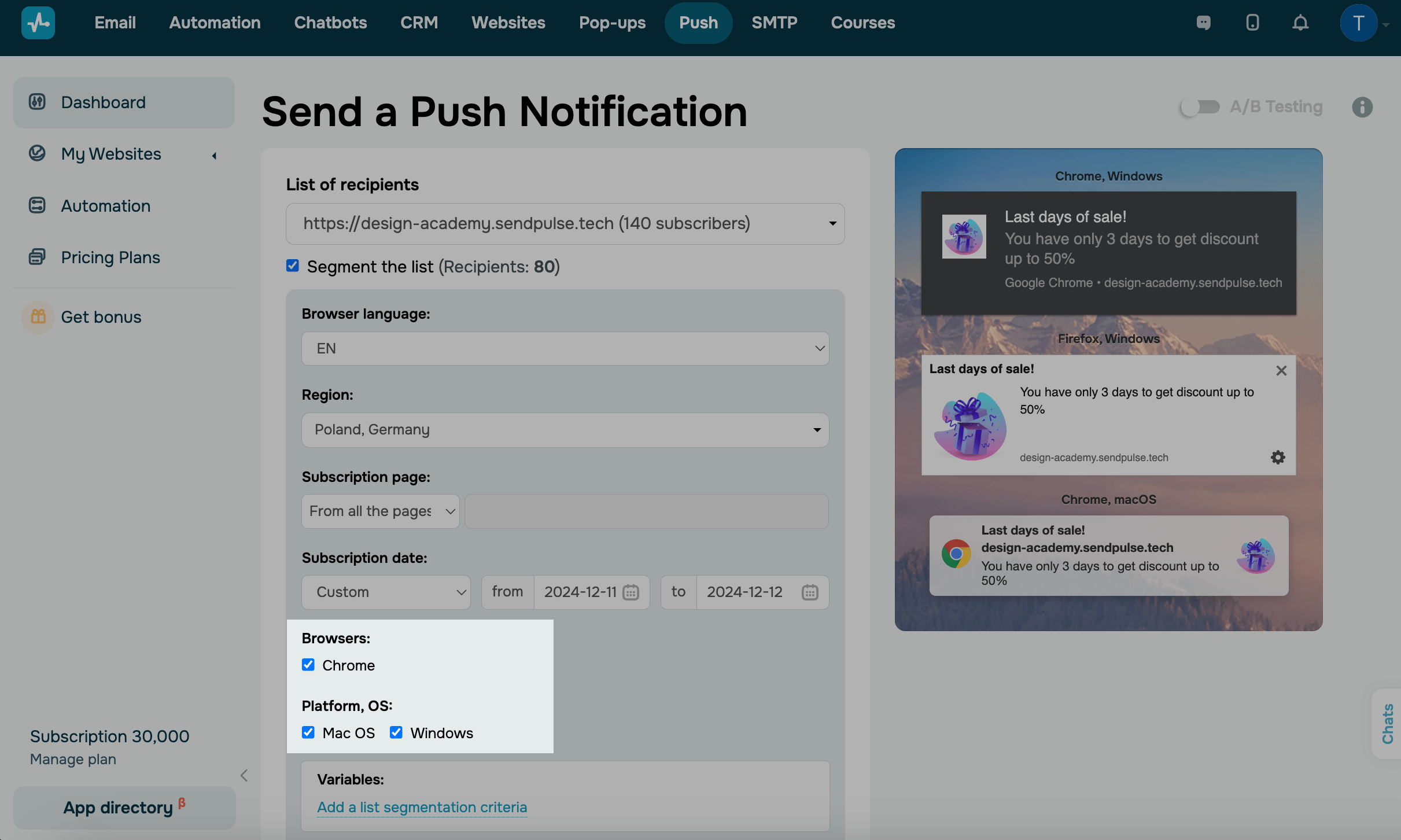Click the subscription page URL input field

point(647,511)
